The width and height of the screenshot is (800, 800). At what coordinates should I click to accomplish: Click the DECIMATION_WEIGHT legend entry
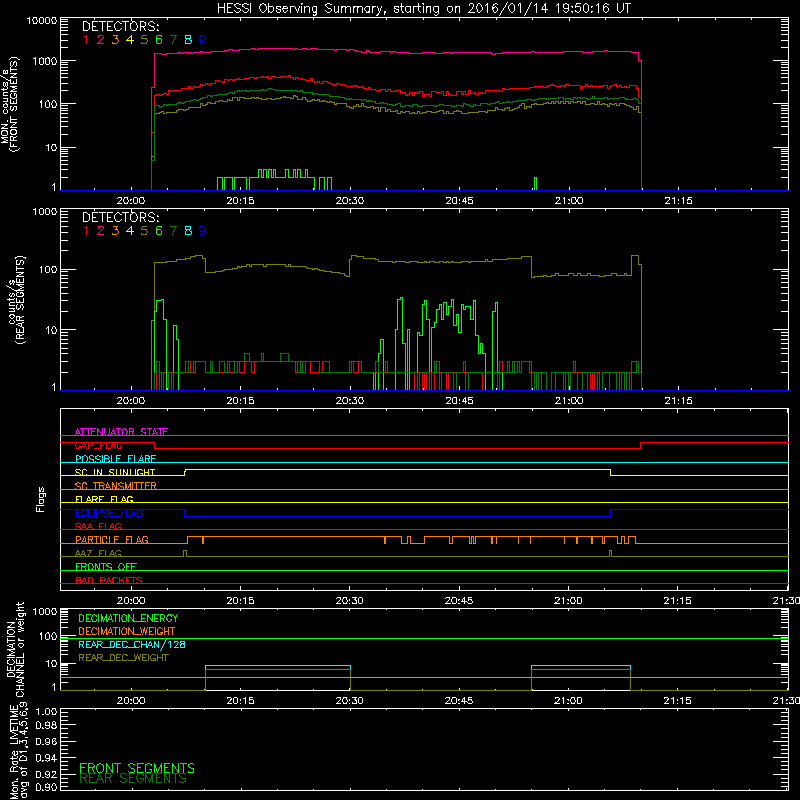127,632
